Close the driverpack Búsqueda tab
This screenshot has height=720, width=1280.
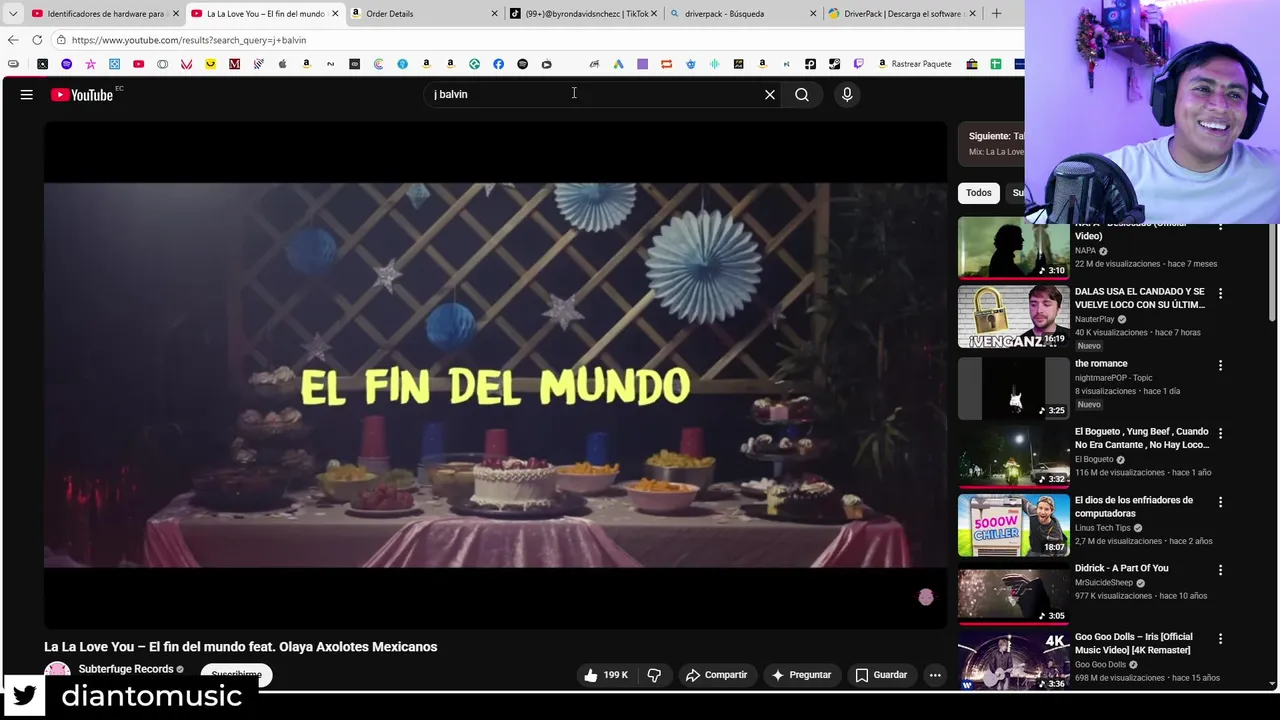coord(813,13)
